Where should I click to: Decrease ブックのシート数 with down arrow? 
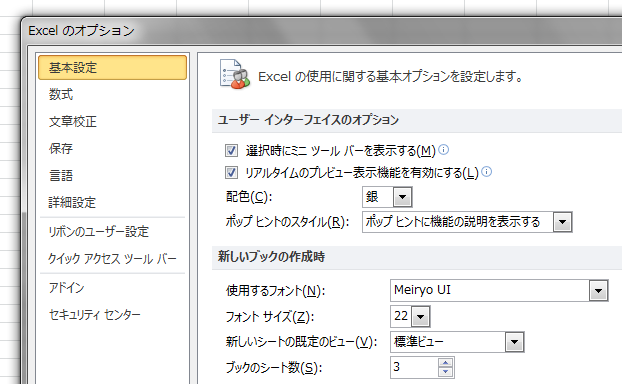(x=445, y=372)
